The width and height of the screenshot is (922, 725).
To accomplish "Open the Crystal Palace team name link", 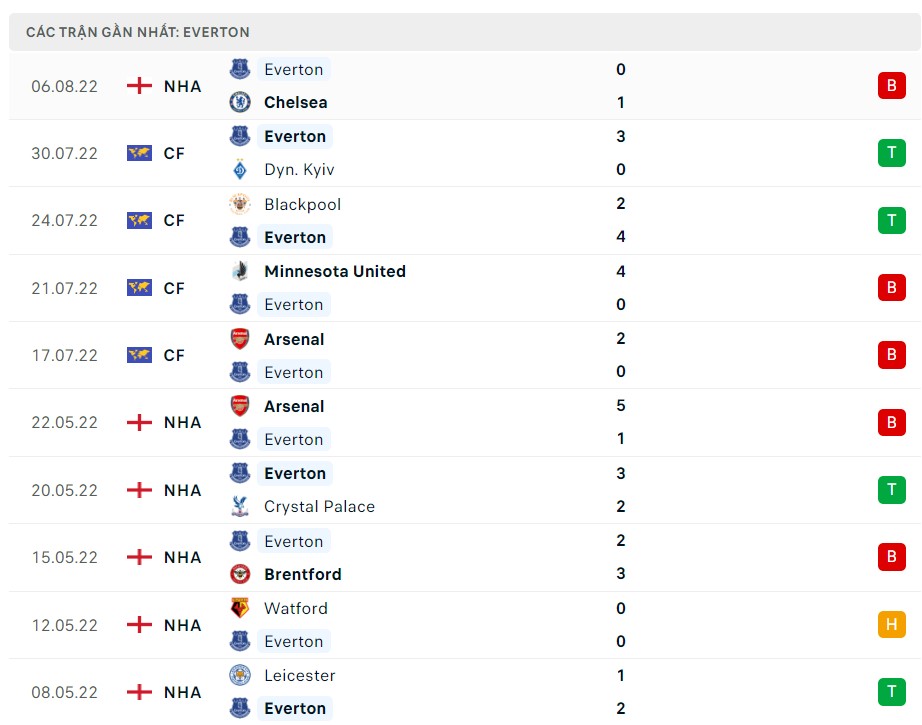I will click(x=319, y=506).
